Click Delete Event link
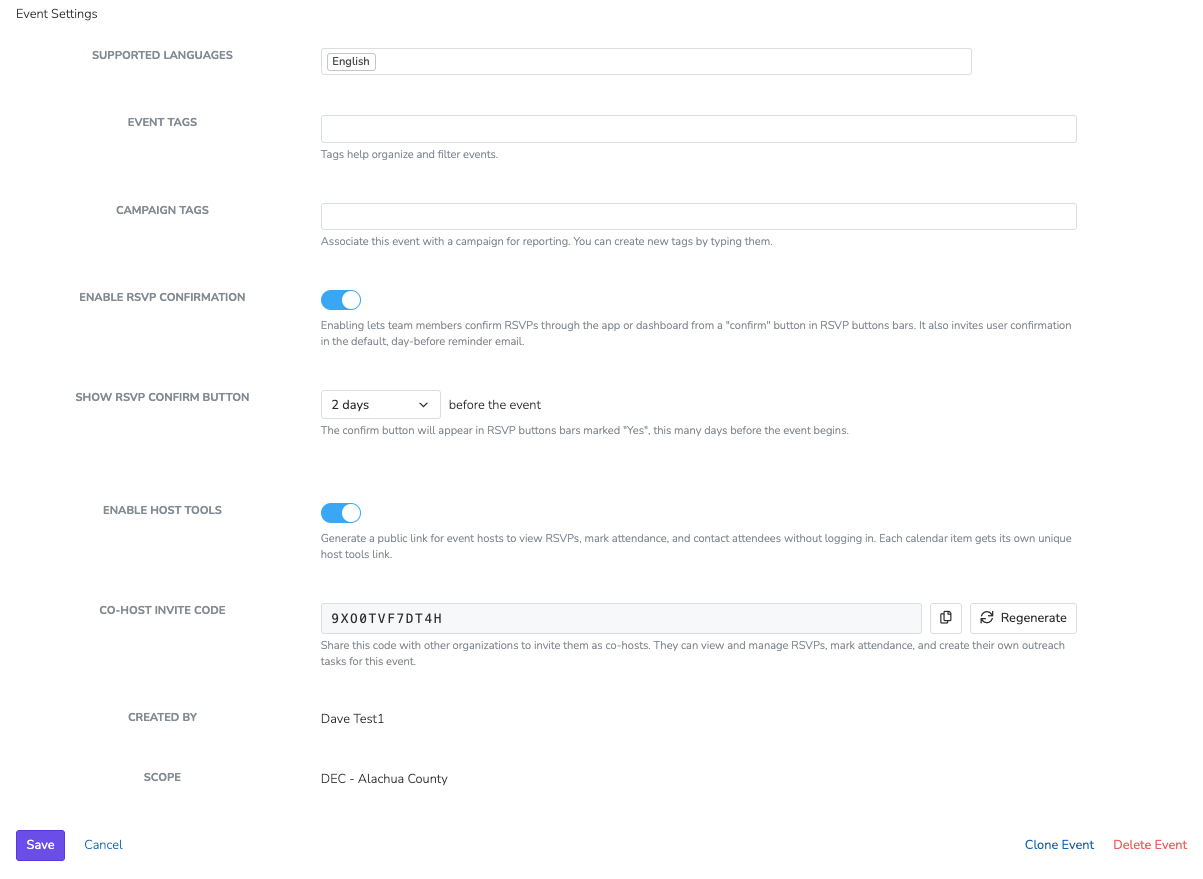The width and height of the screenshot is (1203, 879). [1150, 845]
